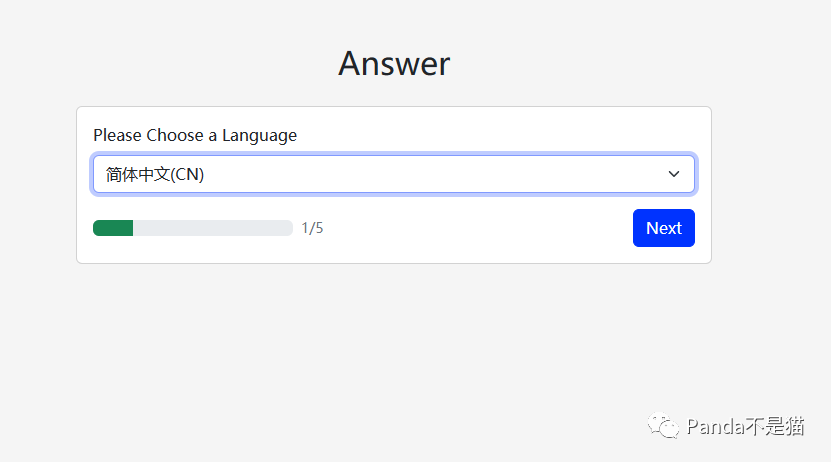Click the word Please in the form label
831x462 pixels.
click(117, 135)
